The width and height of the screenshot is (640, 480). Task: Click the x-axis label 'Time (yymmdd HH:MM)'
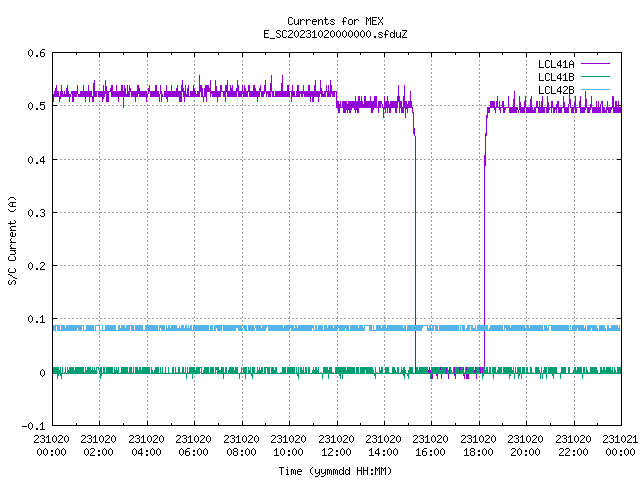335,471
